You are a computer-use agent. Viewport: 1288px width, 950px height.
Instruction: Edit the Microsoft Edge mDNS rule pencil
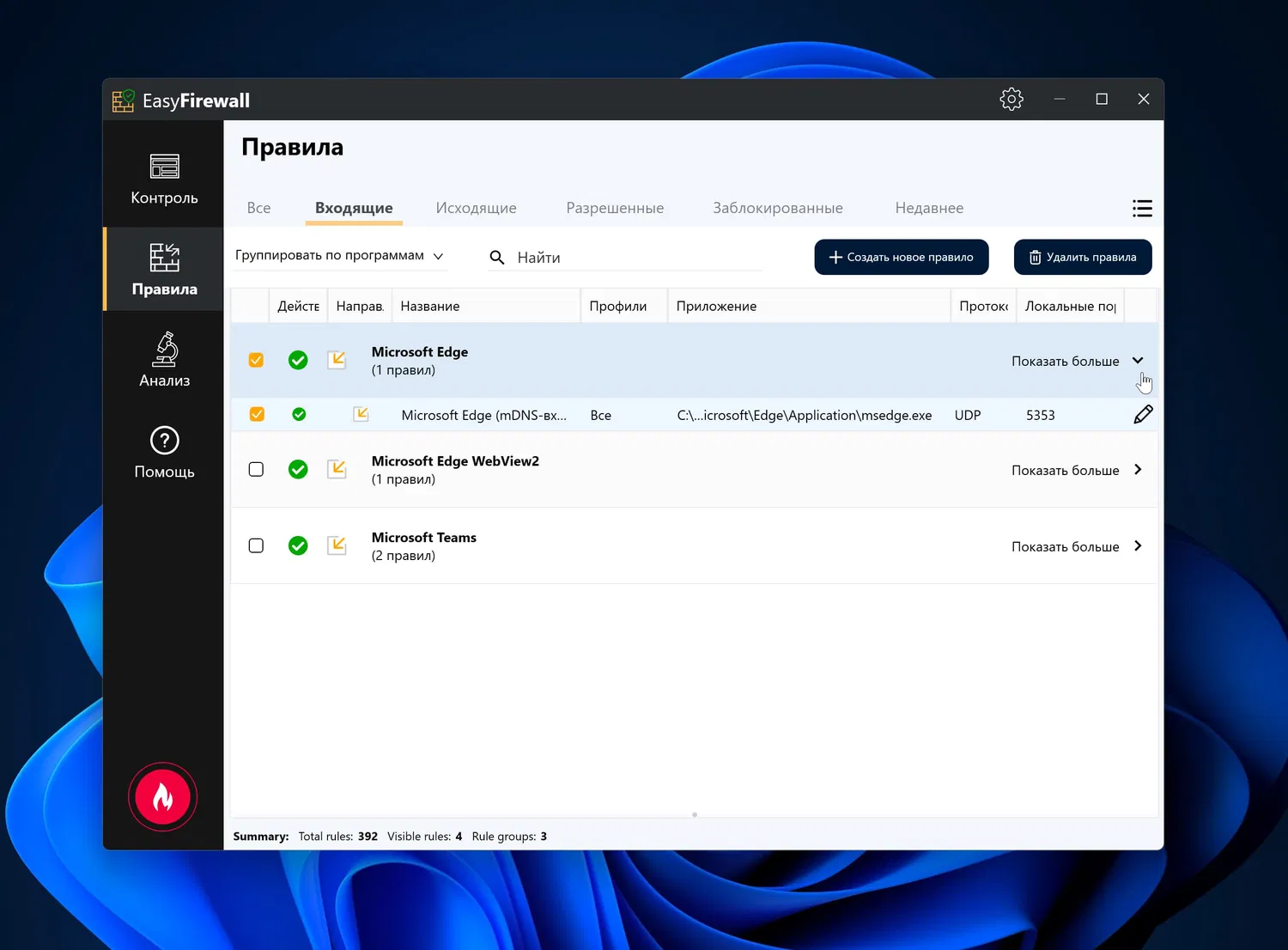tap(1143, 414)
